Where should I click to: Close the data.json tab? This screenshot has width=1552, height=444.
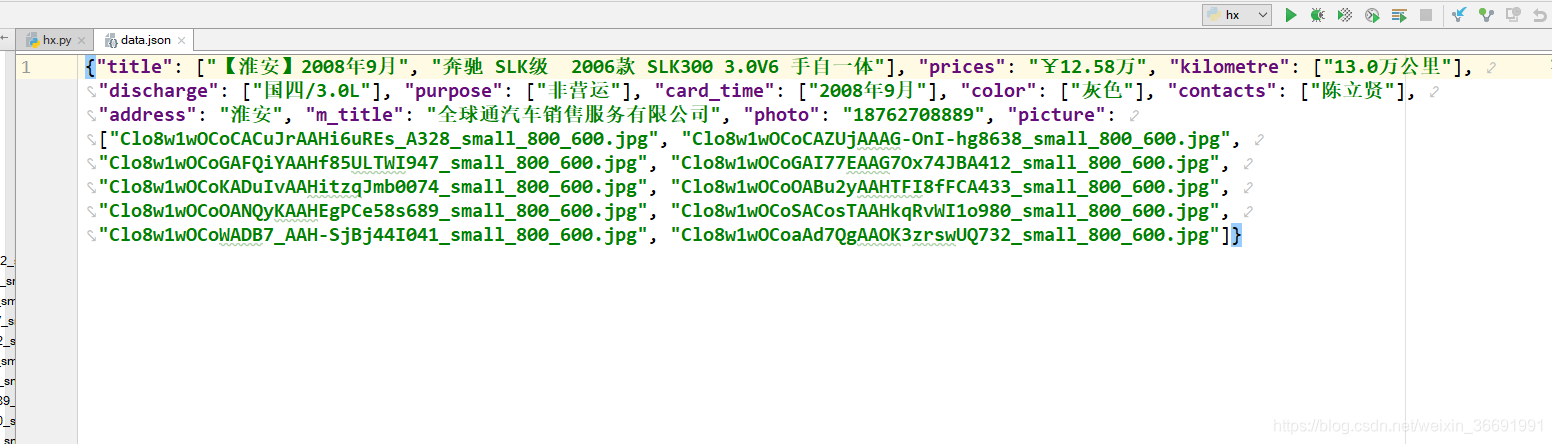pos(182,41)
